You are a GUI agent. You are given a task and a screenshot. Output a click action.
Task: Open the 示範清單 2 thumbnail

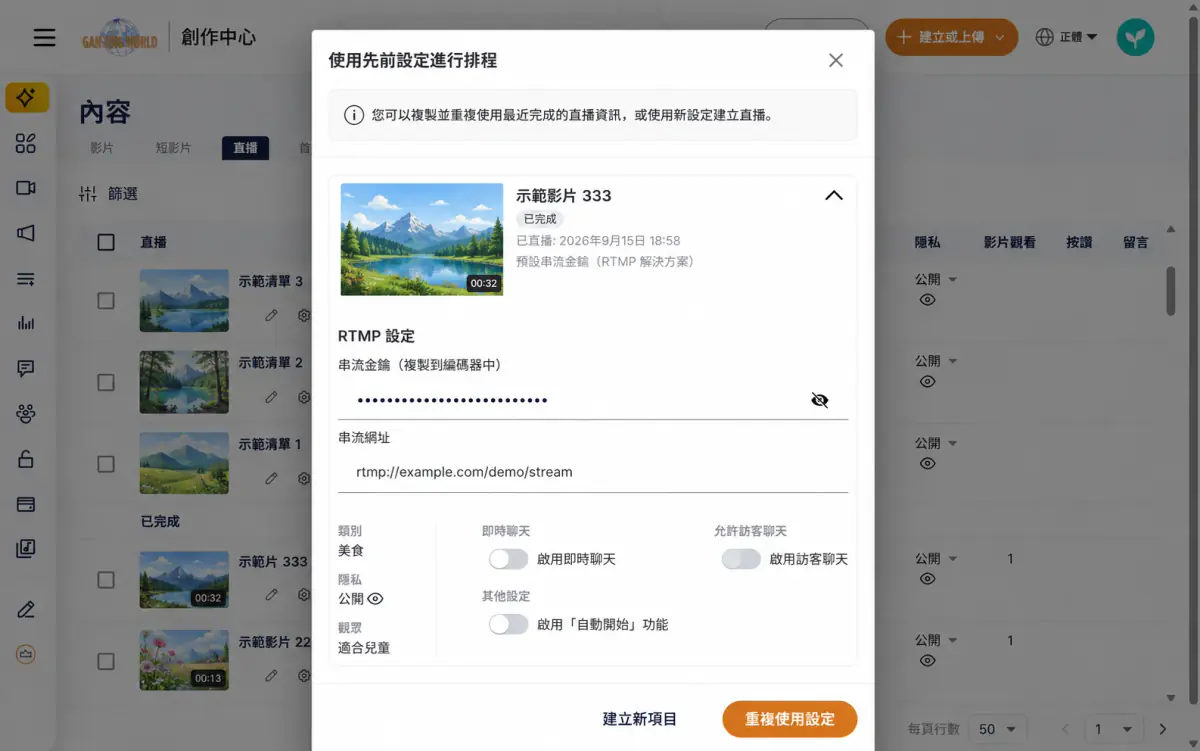click(184, 382)
